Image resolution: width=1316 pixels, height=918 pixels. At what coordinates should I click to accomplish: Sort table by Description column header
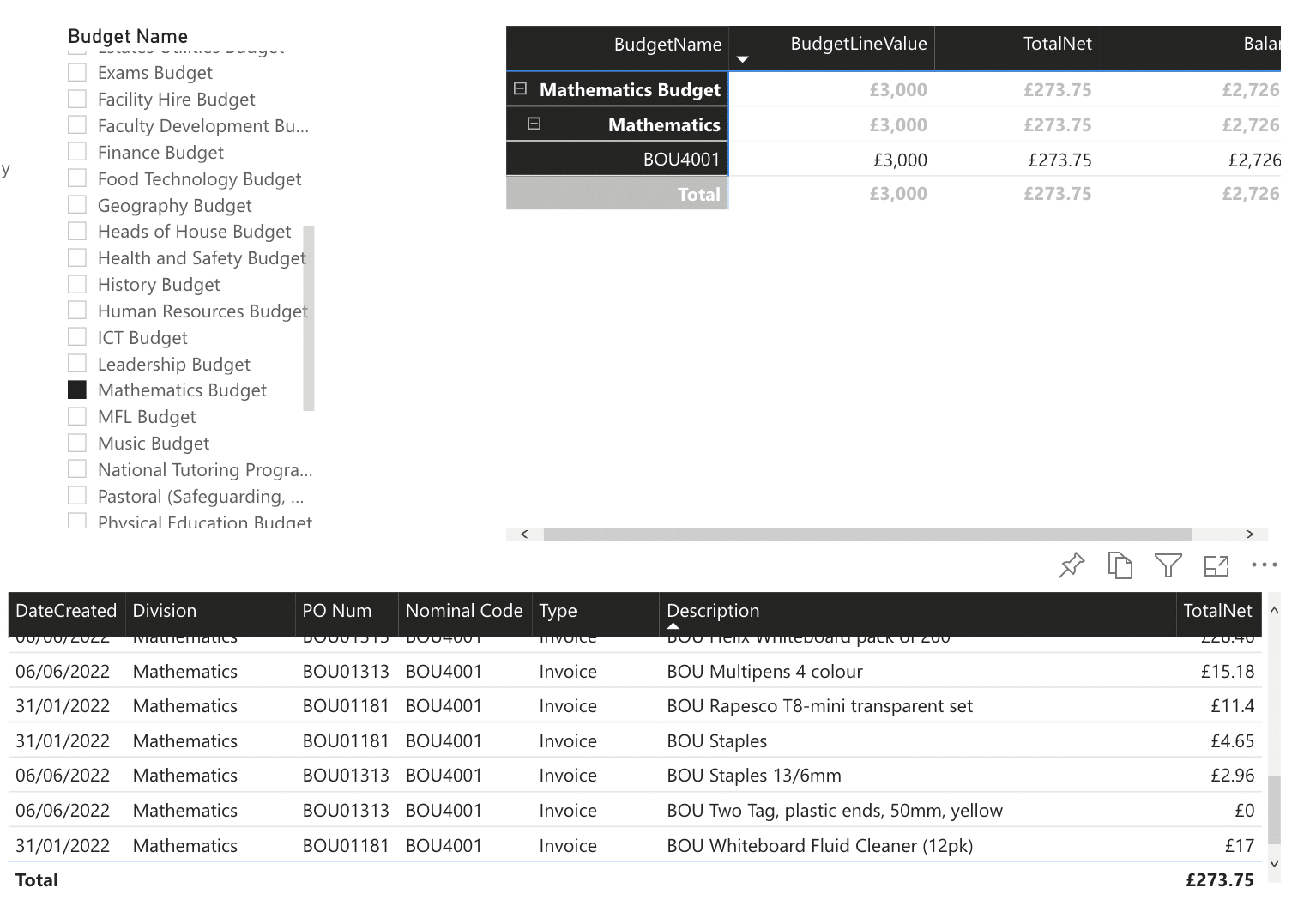pos(713,611)
